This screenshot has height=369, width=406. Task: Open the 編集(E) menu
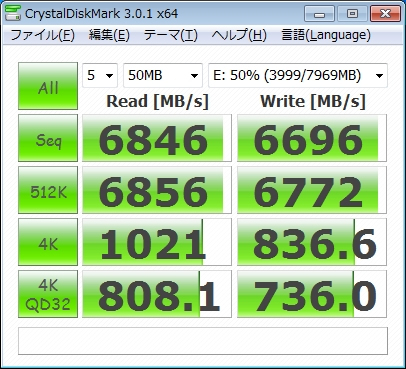point(109,35)
